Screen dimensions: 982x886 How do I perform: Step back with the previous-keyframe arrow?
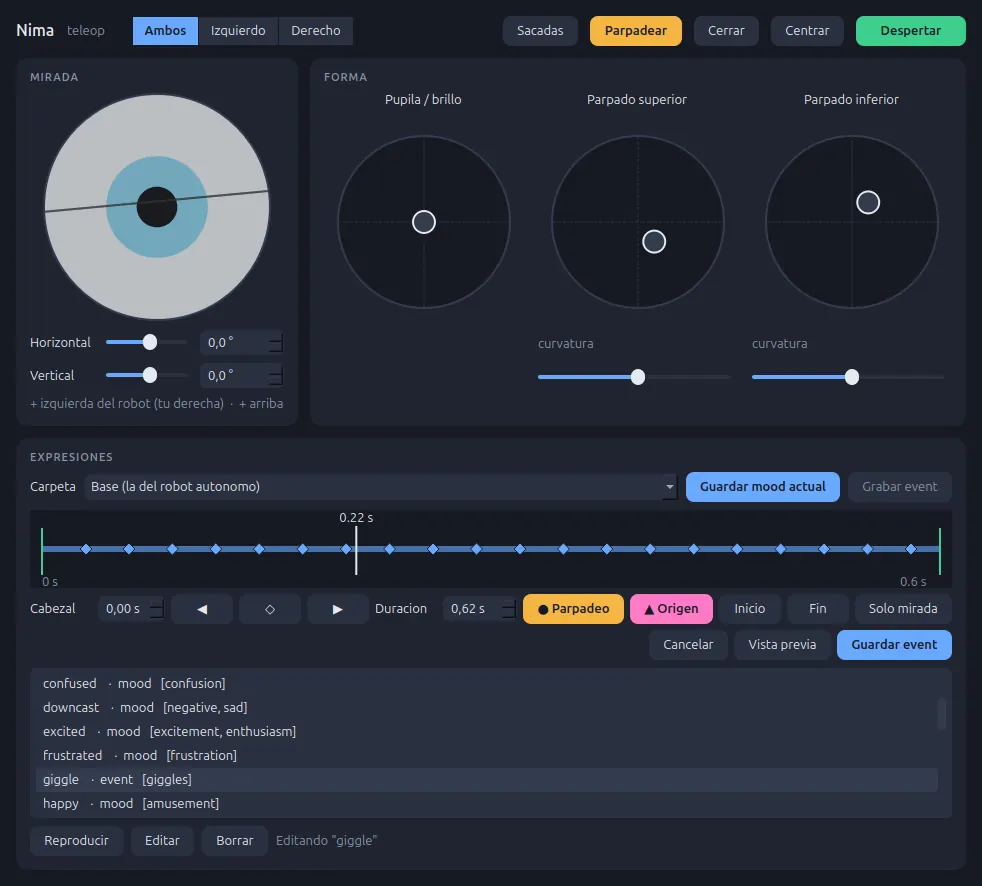coord(202,609)
